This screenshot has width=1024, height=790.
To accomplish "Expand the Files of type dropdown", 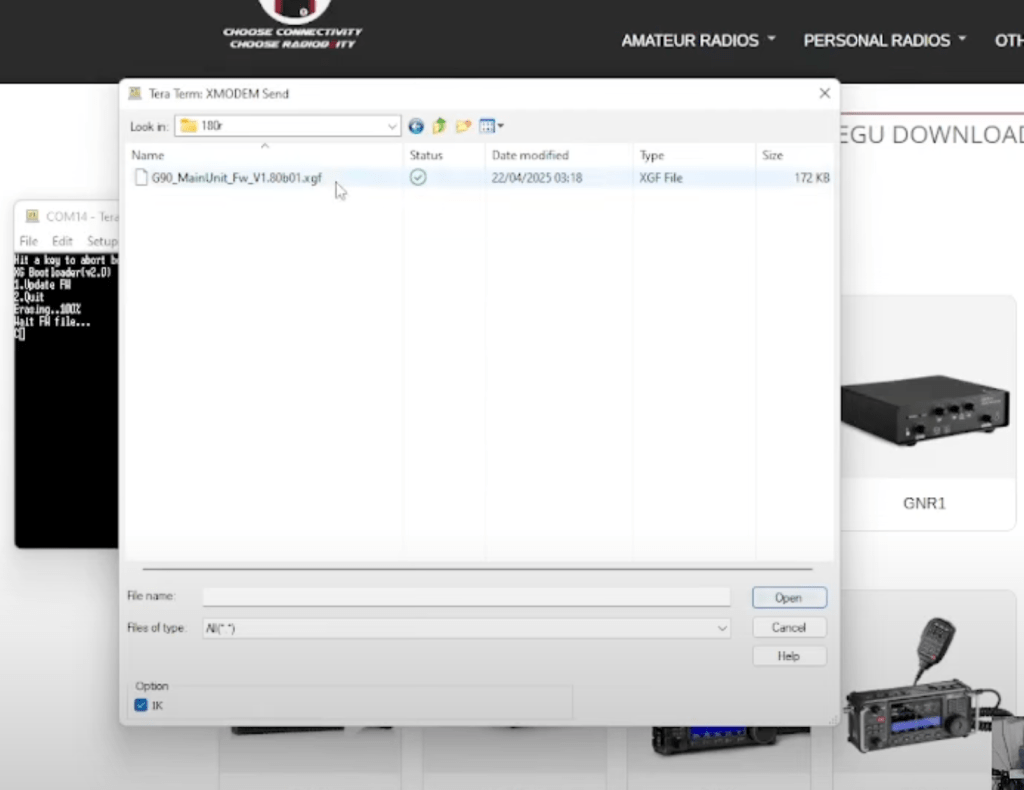I will [721, 628].
